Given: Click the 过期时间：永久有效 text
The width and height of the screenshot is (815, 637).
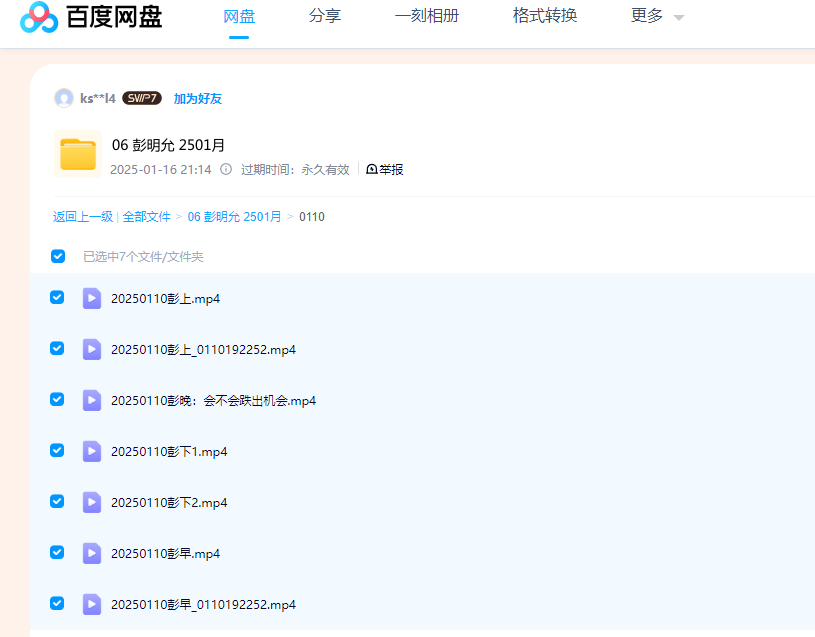Looking at the screenshot, I should [295, 169].
